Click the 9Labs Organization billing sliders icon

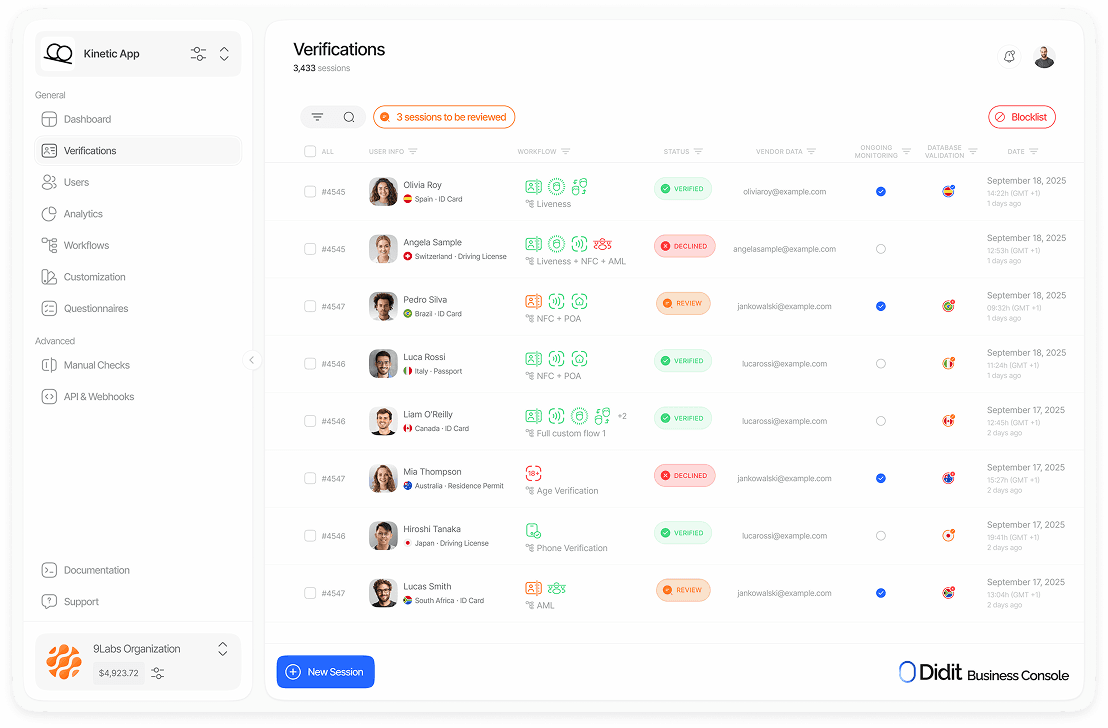pos(158,674)
